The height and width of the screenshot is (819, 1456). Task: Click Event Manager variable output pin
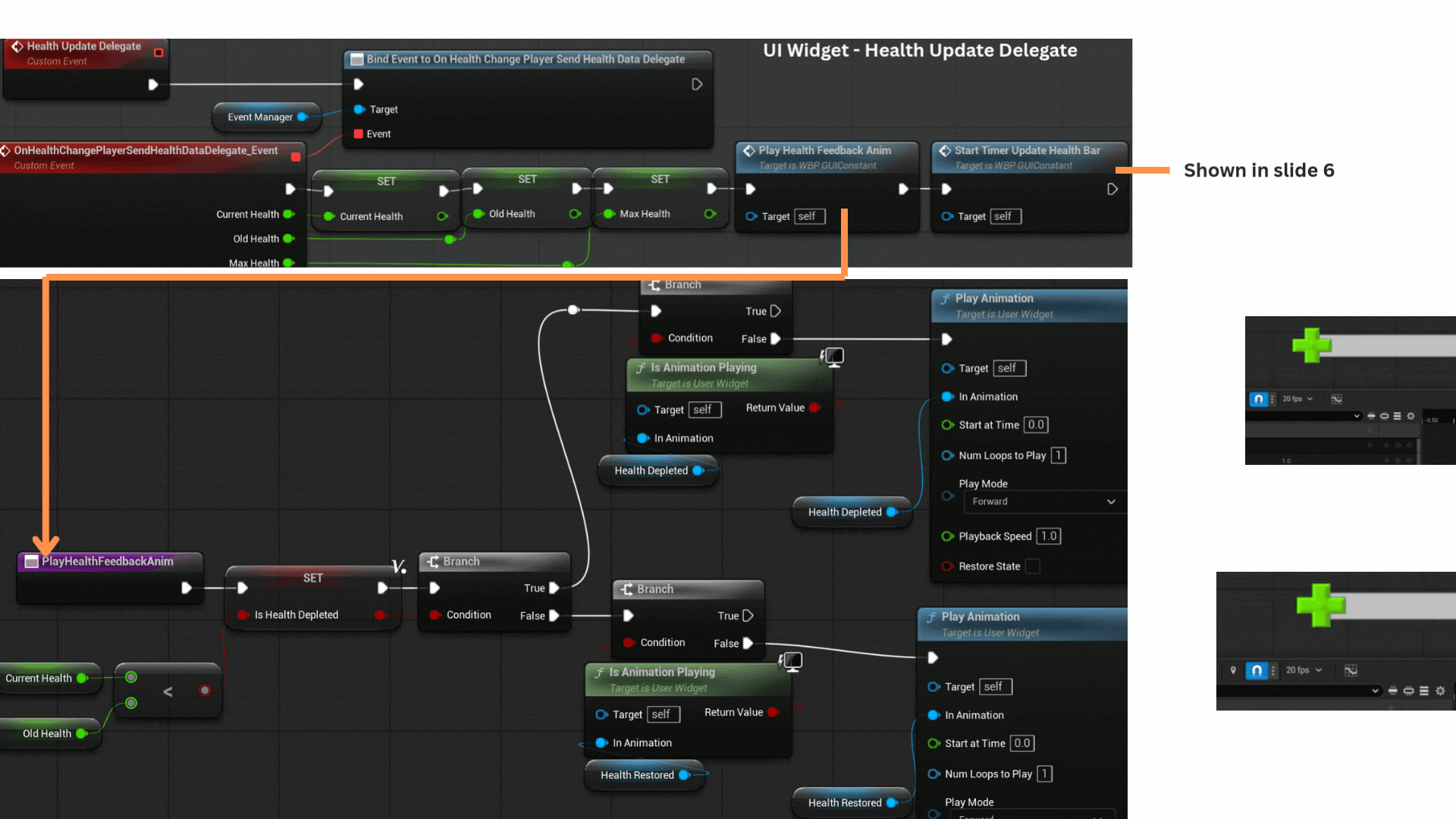click(302, 117)
